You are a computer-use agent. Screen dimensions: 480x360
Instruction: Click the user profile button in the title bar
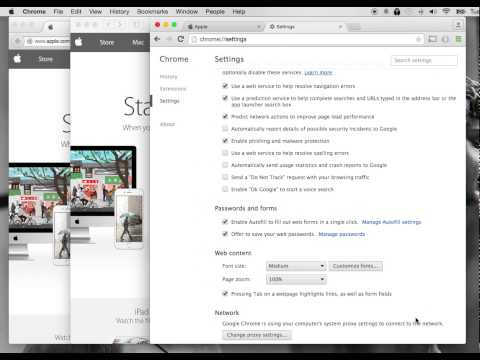click(x=458, y=25)
